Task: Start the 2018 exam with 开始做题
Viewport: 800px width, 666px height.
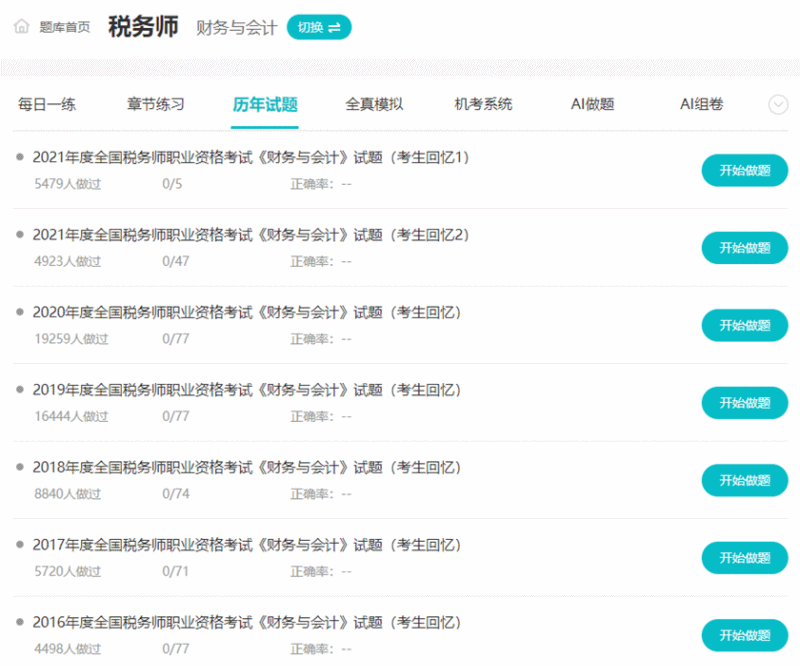Action: click(x=744, y=480)
